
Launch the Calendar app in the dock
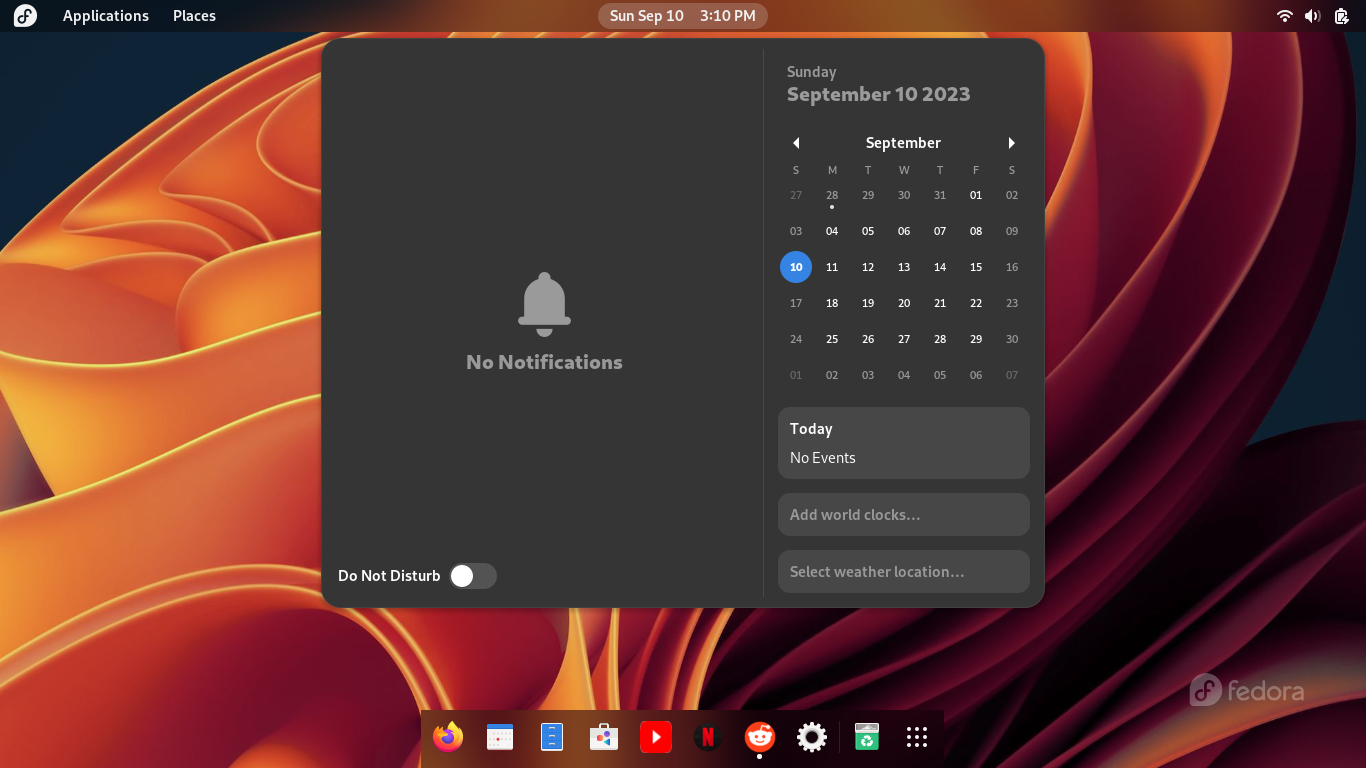(x=500, y=738)
